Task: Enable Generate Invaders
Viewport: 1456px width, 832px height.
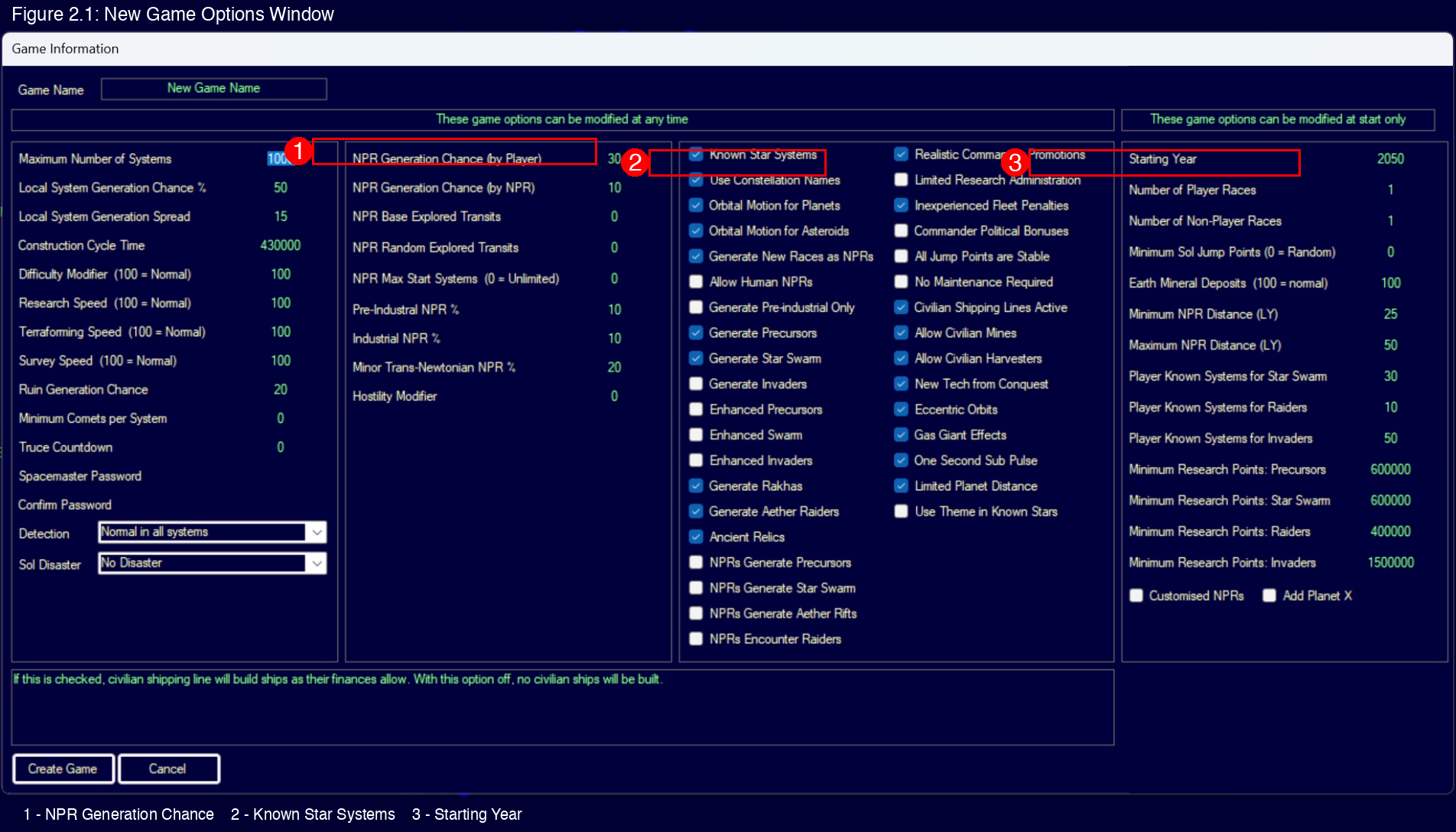Action: (696, 383)
